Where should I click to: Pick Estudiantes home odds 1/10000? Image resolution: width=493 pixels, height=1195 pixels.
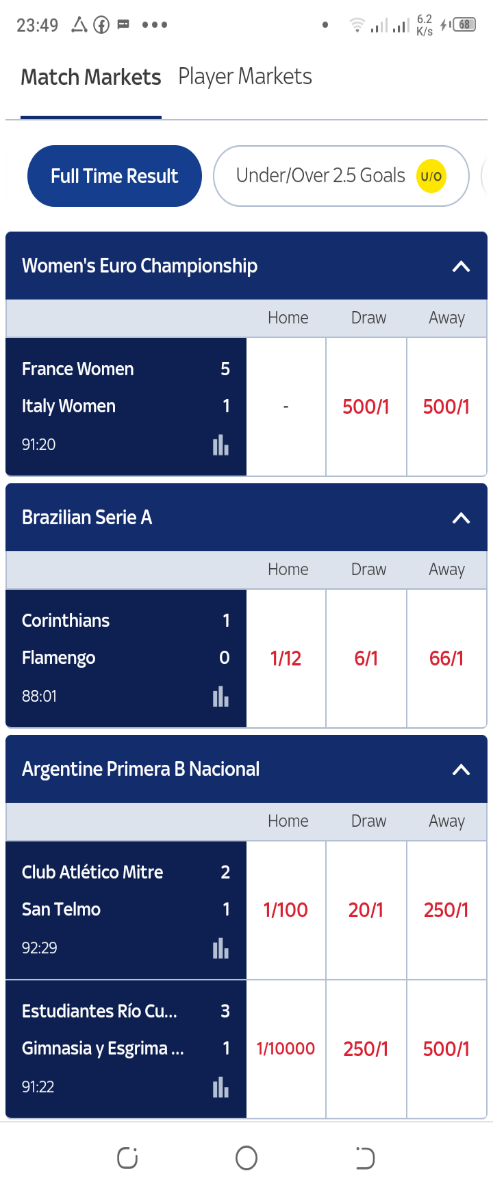point(286,1049)
